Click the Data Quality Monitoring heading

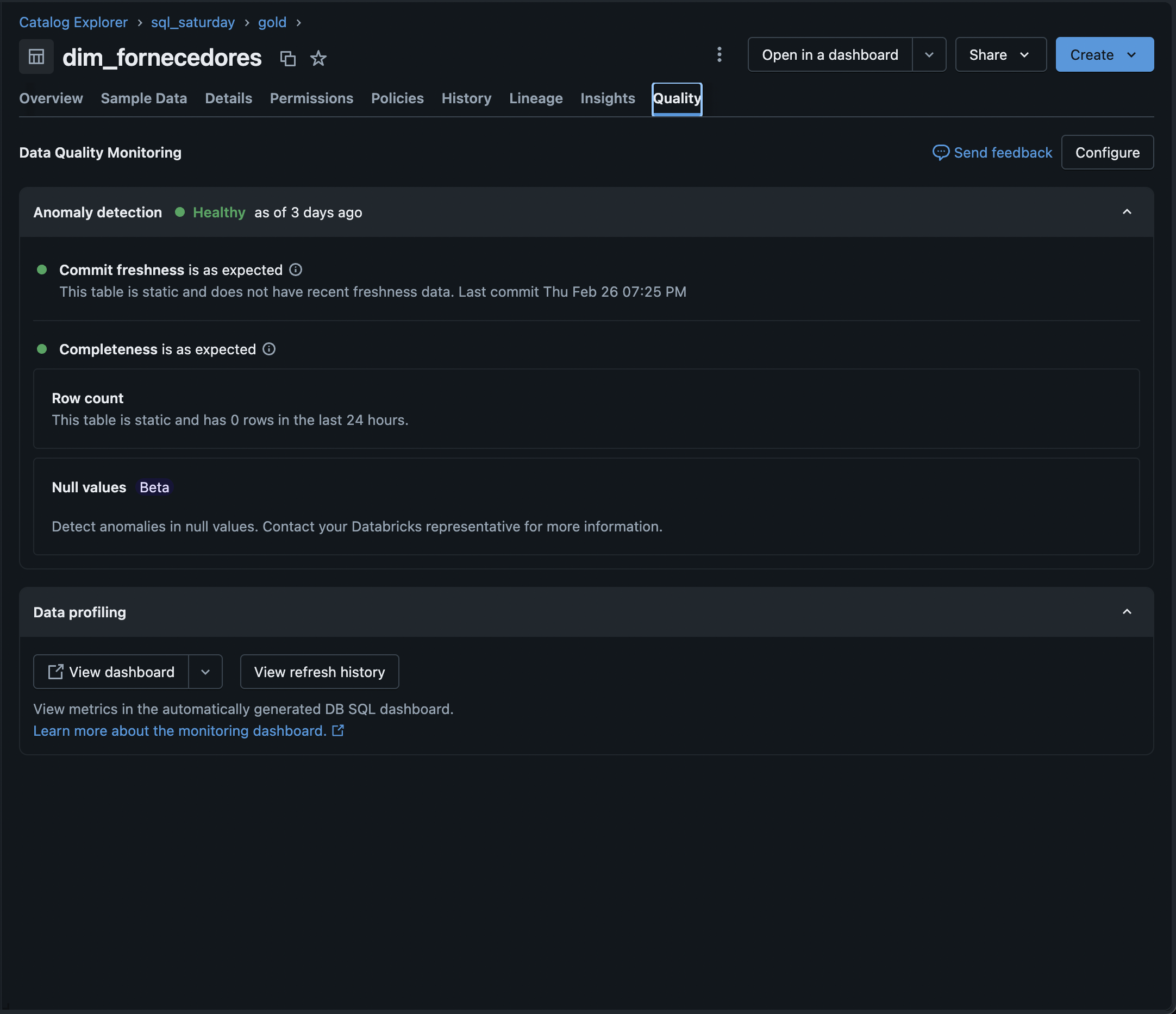point(101,152)
